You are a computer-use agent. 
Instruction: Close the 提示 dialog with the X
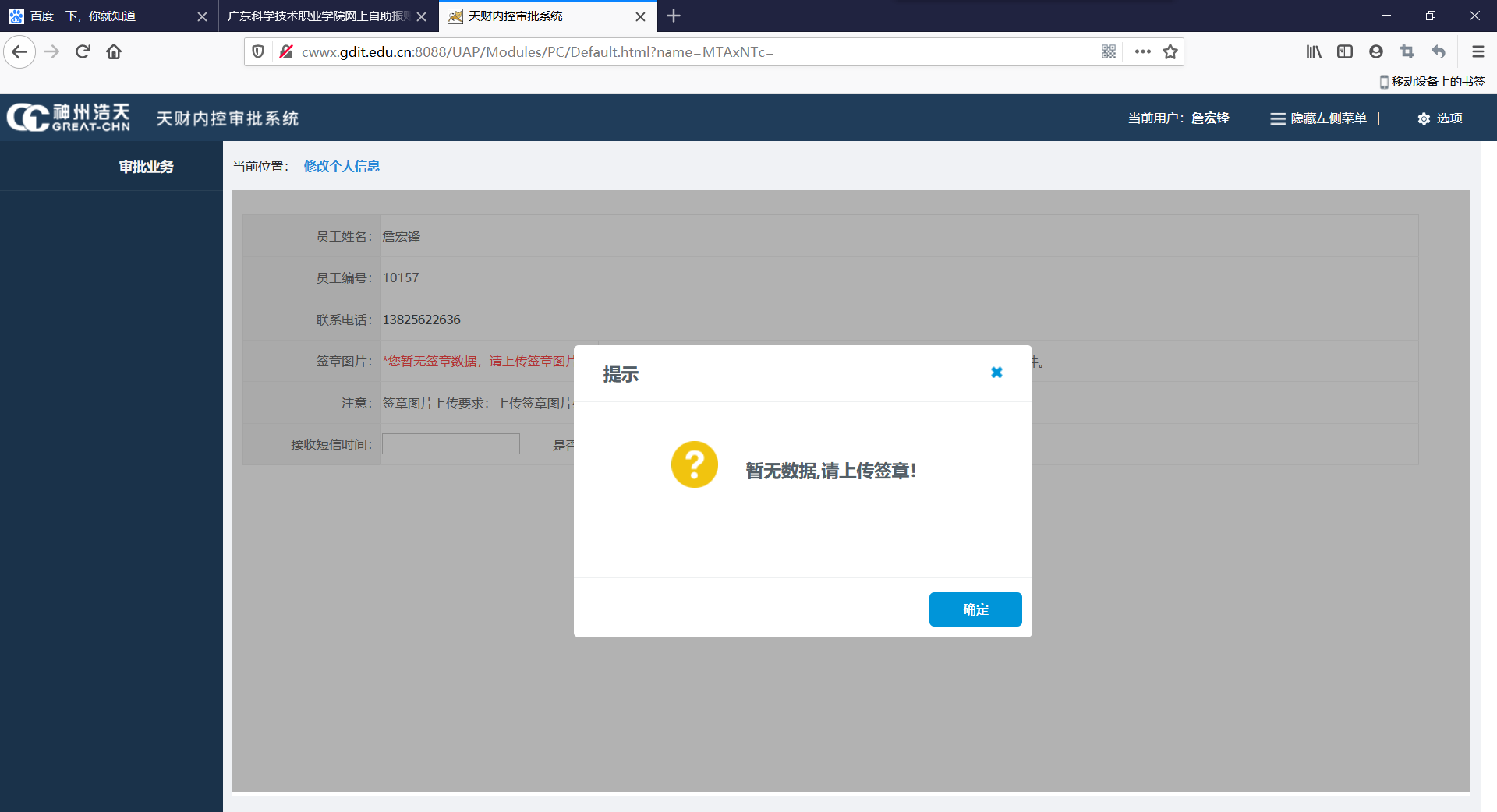pyautogui.click(x=996, y=372)
